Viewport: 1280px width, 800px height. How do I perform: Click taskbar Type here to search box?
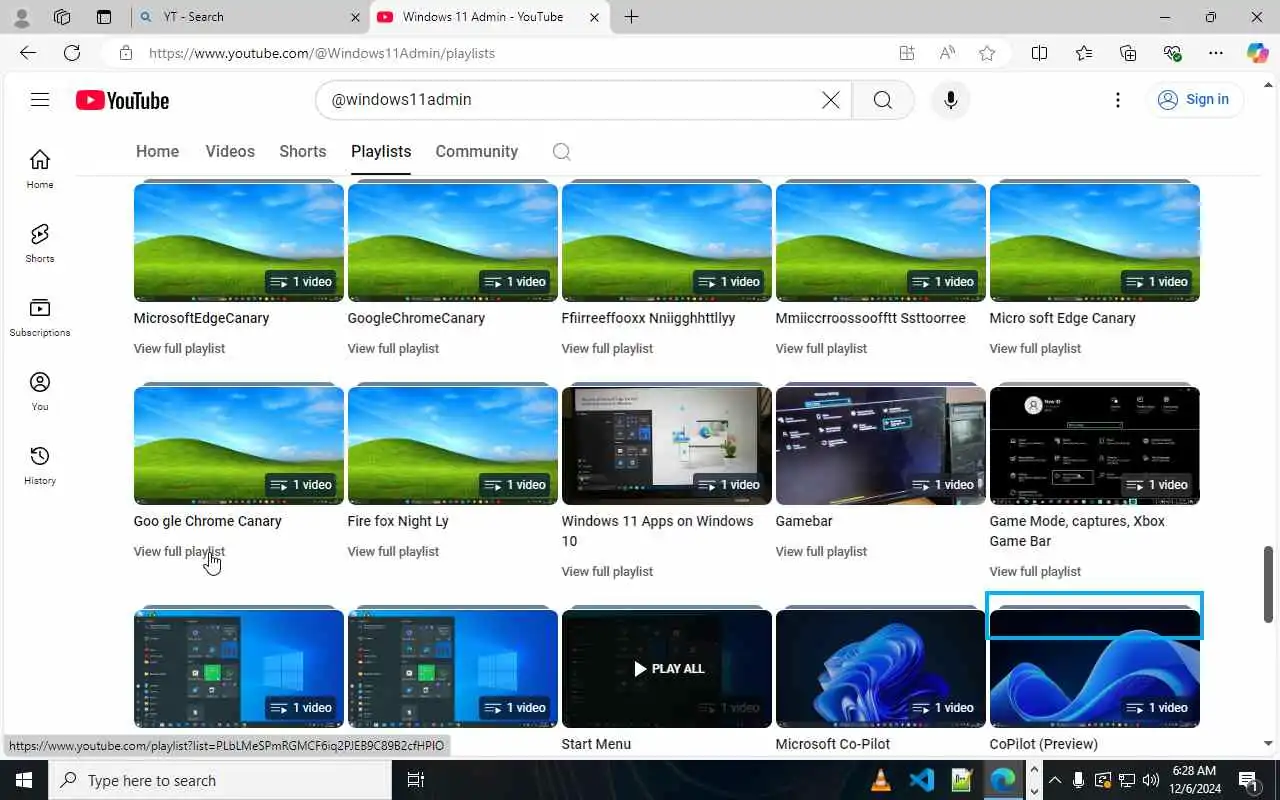point(220,780)
